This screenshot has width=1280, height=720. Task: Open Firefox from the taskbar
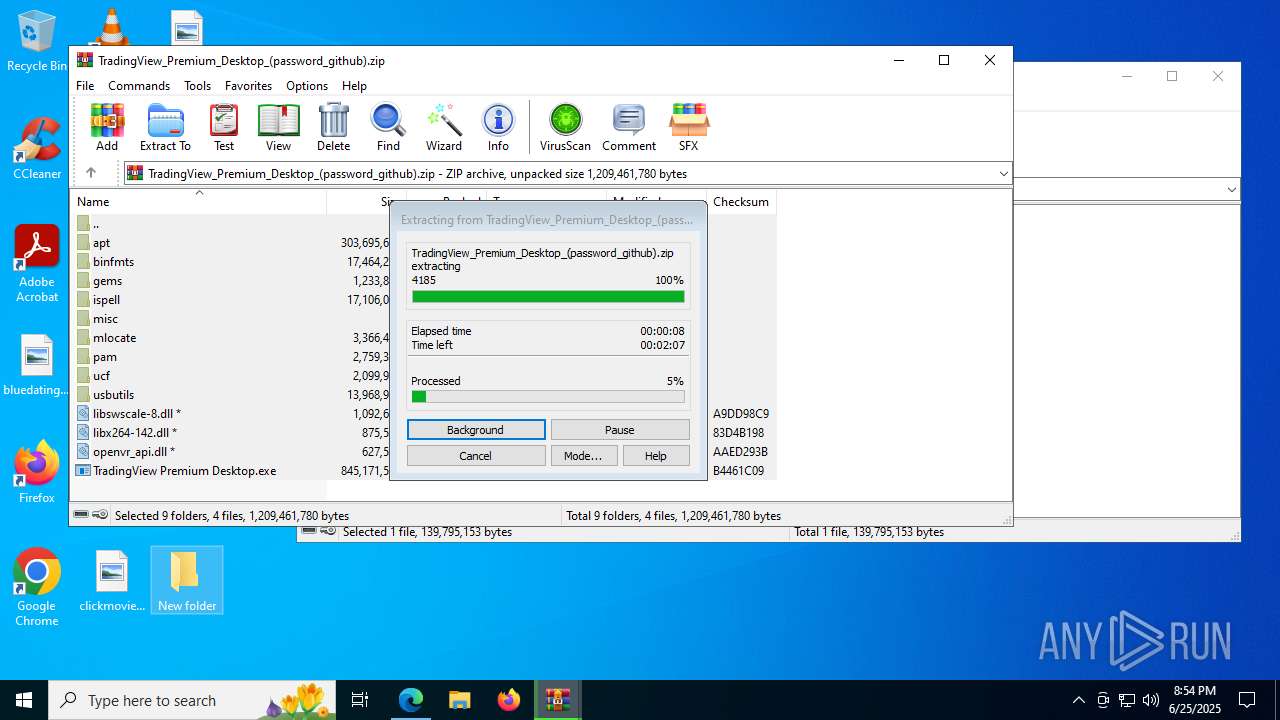509,700
